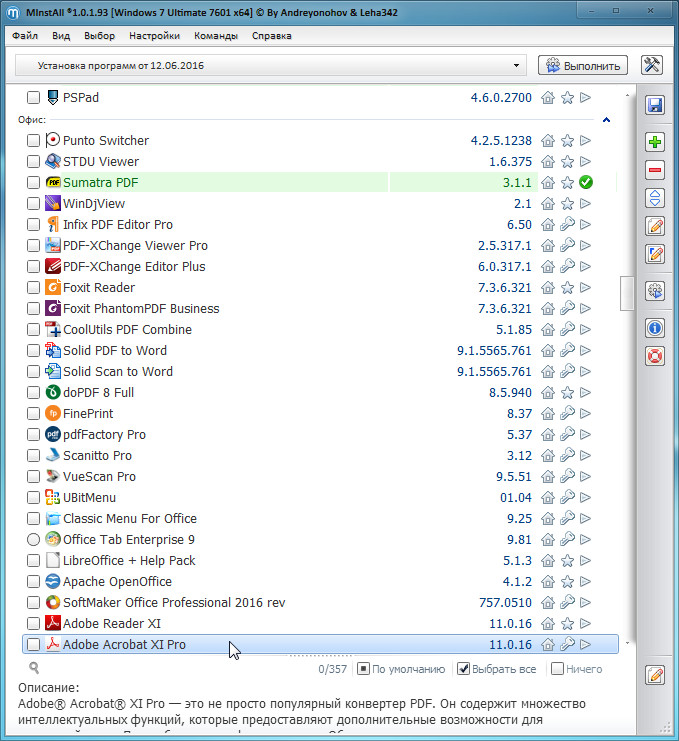The image size is (679, 741).
Task: Click the edit description pencil icon at bottom right
Action: pyautogui.click(x=655, y=675)
